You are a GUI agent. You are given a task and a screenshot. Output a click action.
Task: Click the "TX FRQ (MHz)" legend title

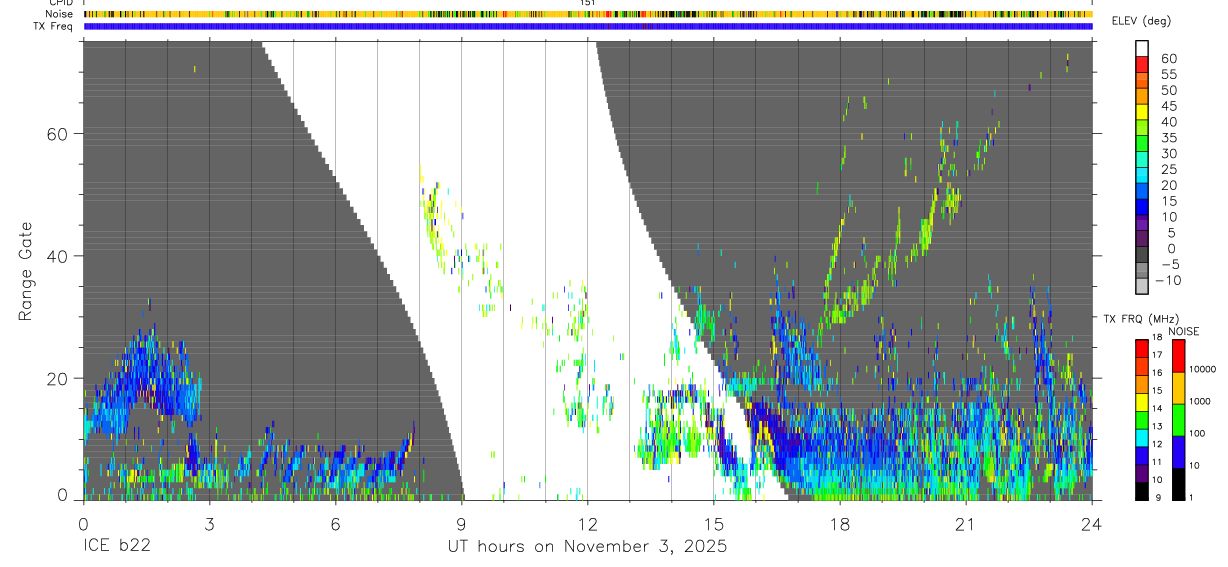click(1141, 319)
